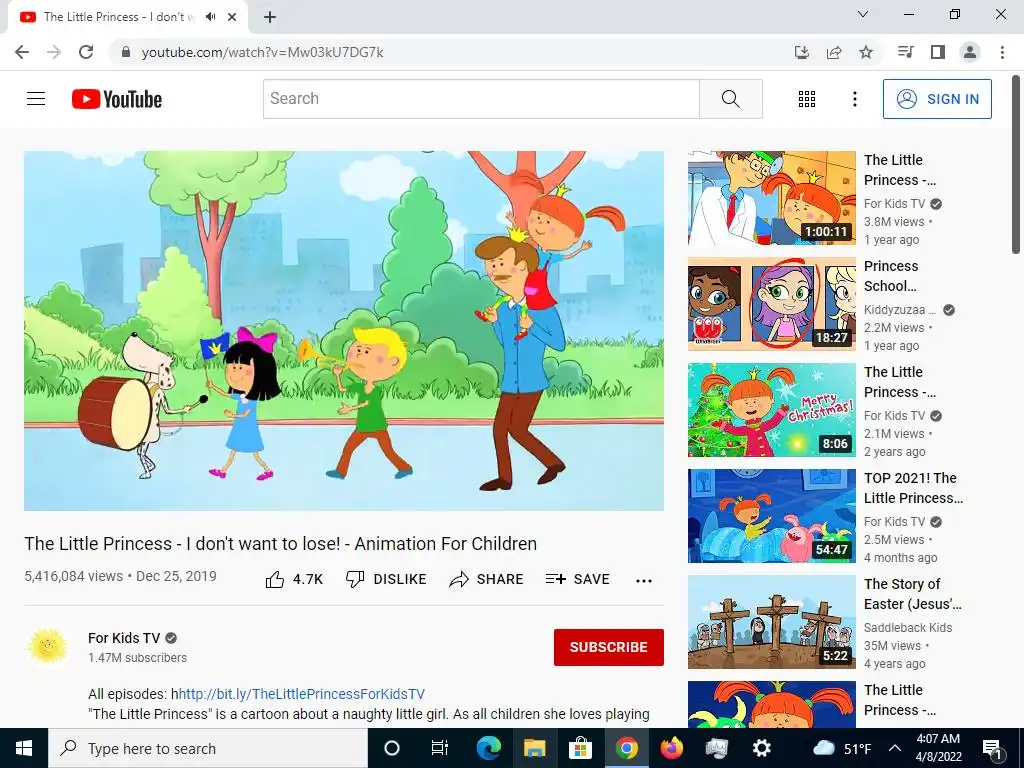Open the Princess School video thumbnail
The image size is (1024, 768).
click(771, 304)
